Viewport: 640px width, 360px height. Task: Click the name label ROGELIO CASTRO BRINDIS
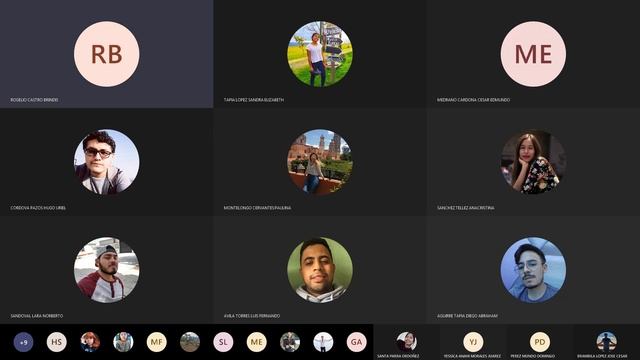tap(34, 100)
